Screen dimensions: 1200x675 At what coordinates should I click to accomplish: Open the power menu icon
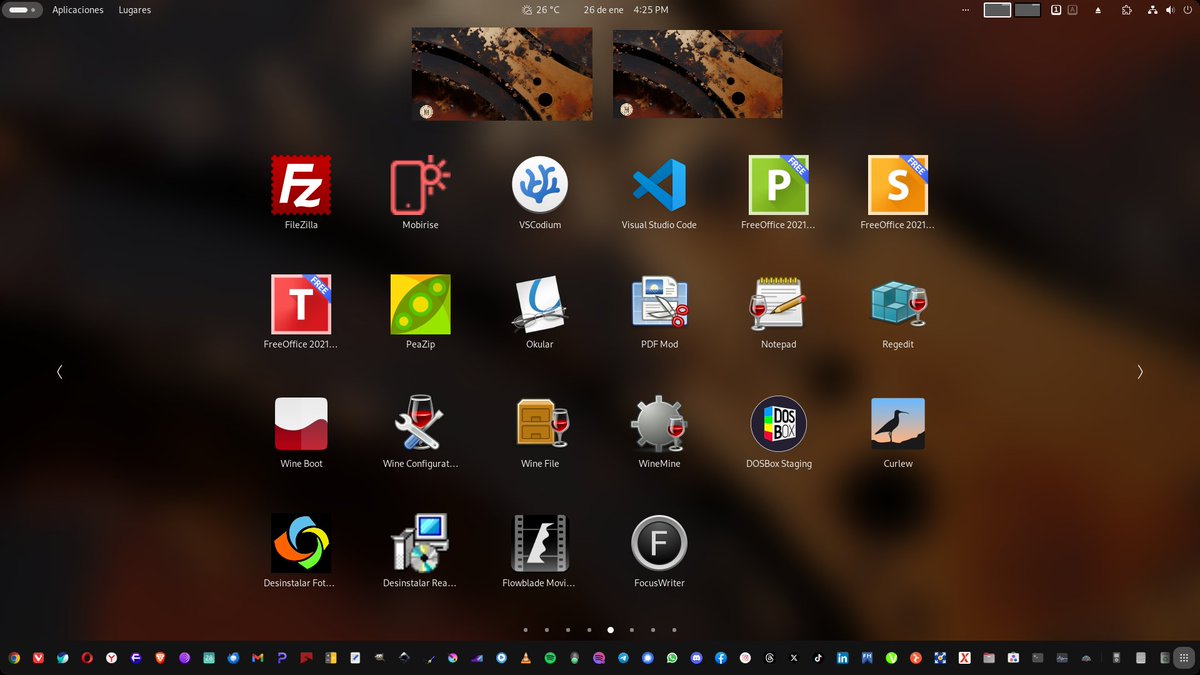(1186, 10)
